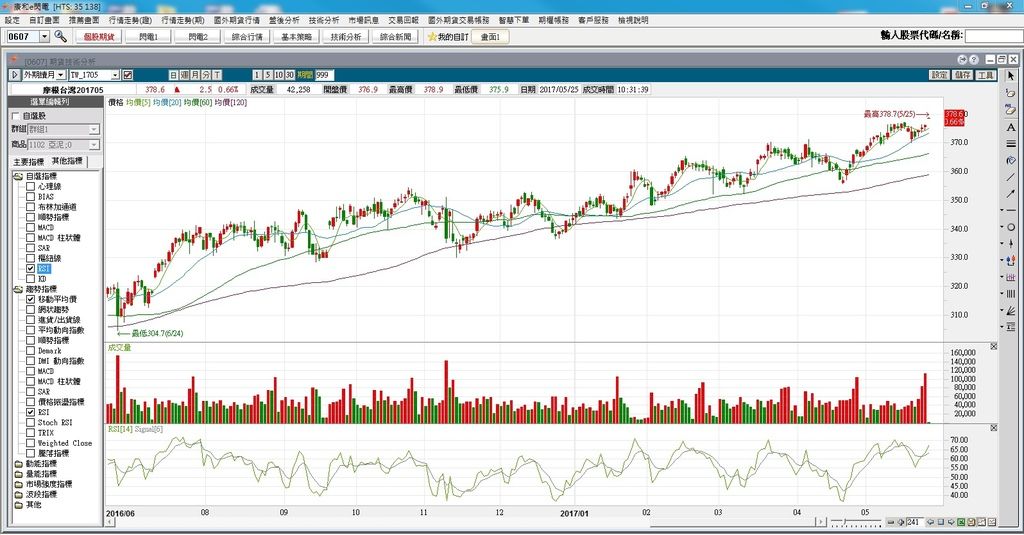Check the 自選股 checkbox
The image size is (1024, 535).
[16, 116]
